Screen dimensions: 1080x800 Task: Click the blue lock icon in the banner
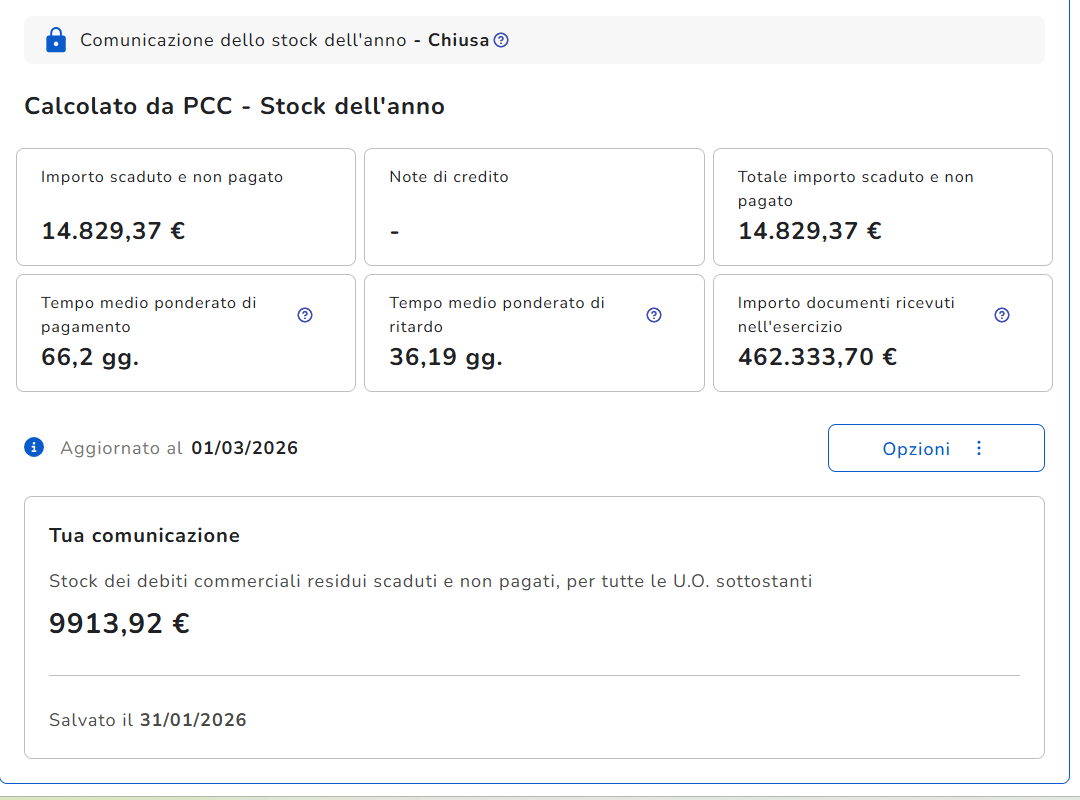[x=56, y=40]
